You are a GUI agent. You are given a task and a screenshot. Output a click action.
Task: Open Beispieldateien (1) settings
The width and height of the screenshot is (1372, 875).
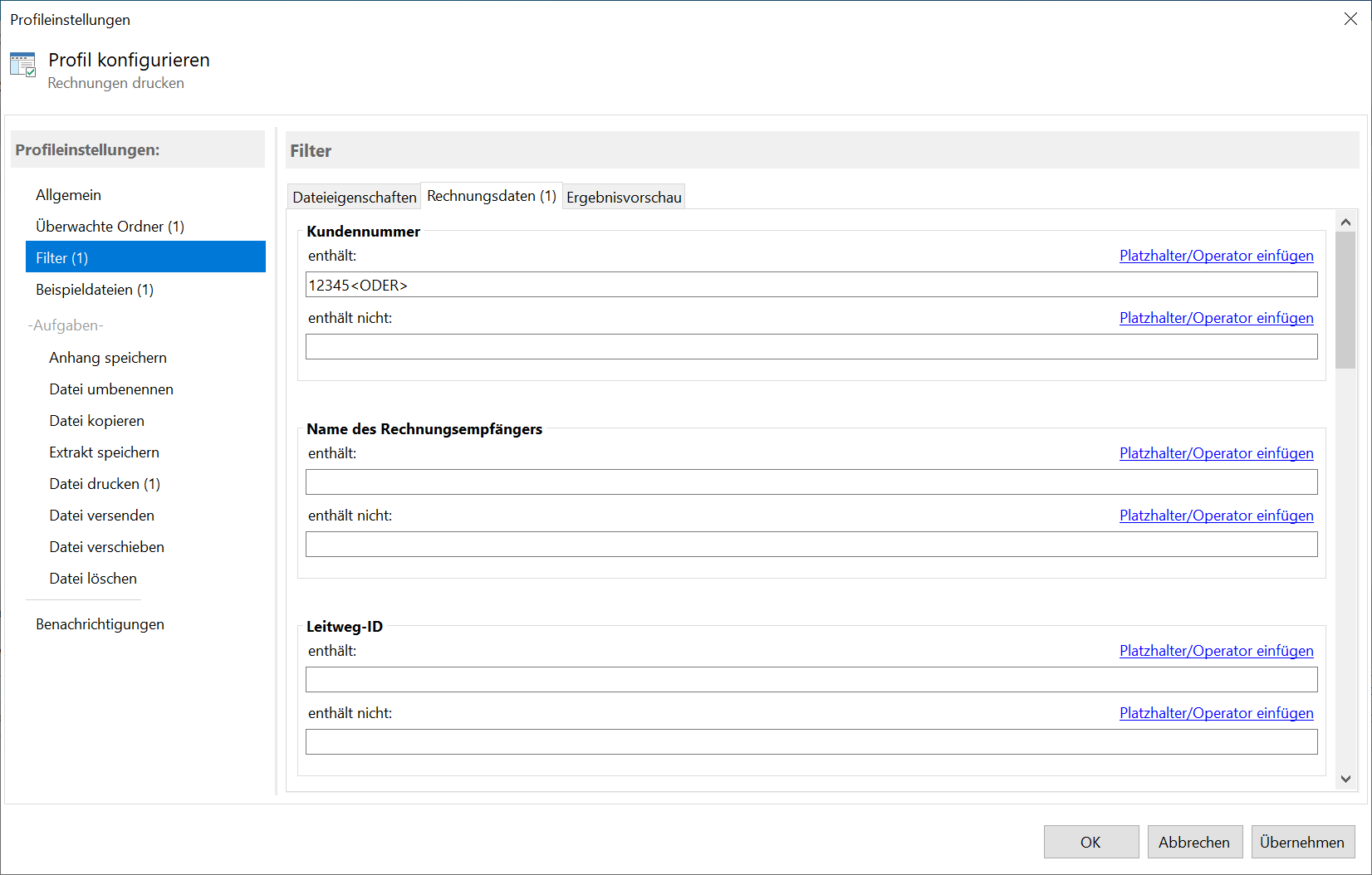(95, 290)
